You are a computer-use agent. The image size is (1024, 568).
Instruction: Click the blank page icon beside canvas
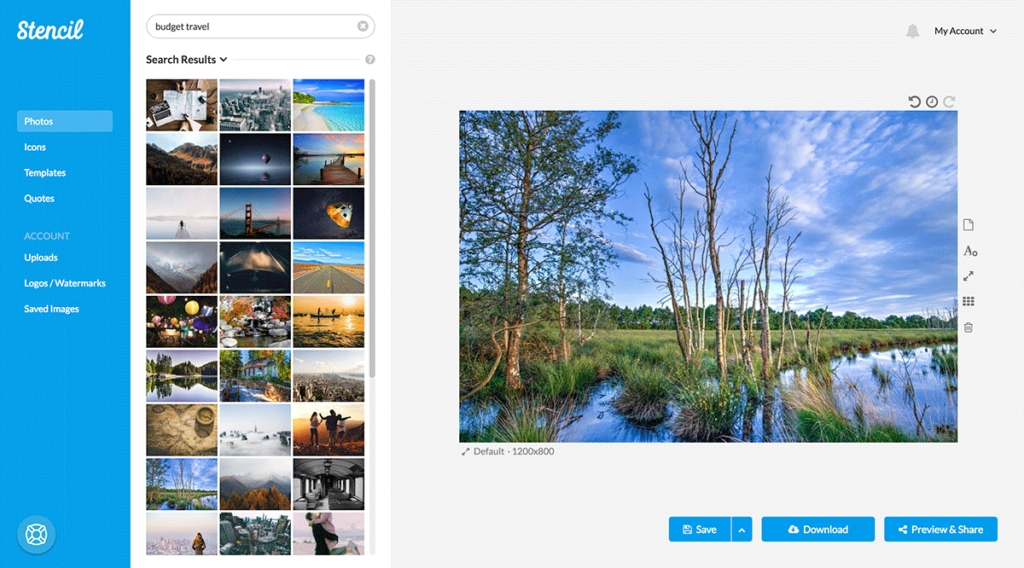[x=968, y=225]
